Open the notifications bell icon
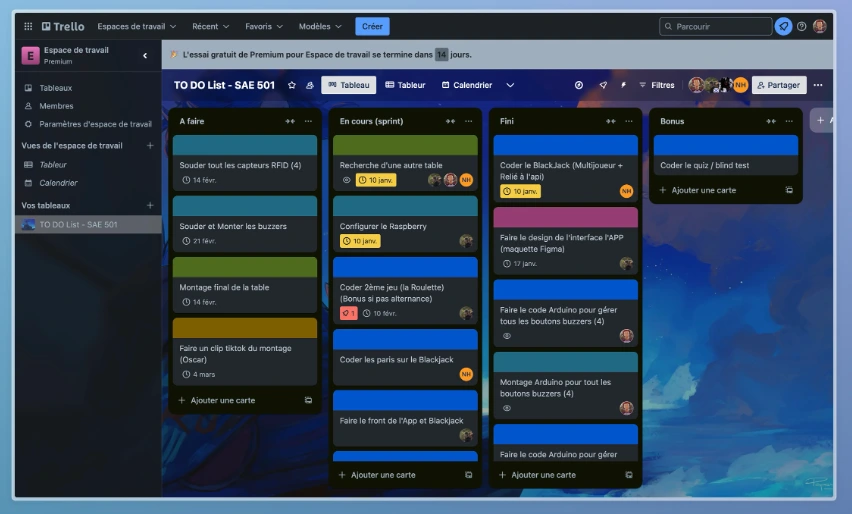This screenshot has width=852, height=514. point(783,26)
